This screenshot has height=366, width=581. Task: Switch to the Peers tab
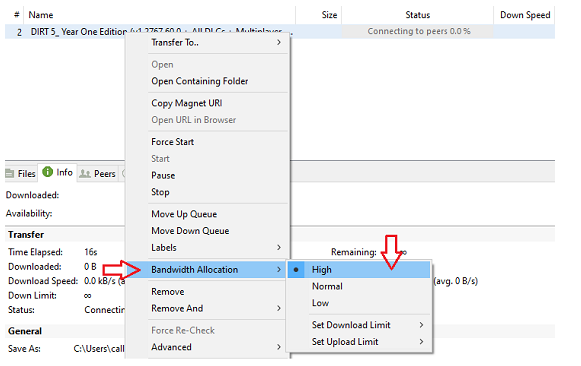98,173
